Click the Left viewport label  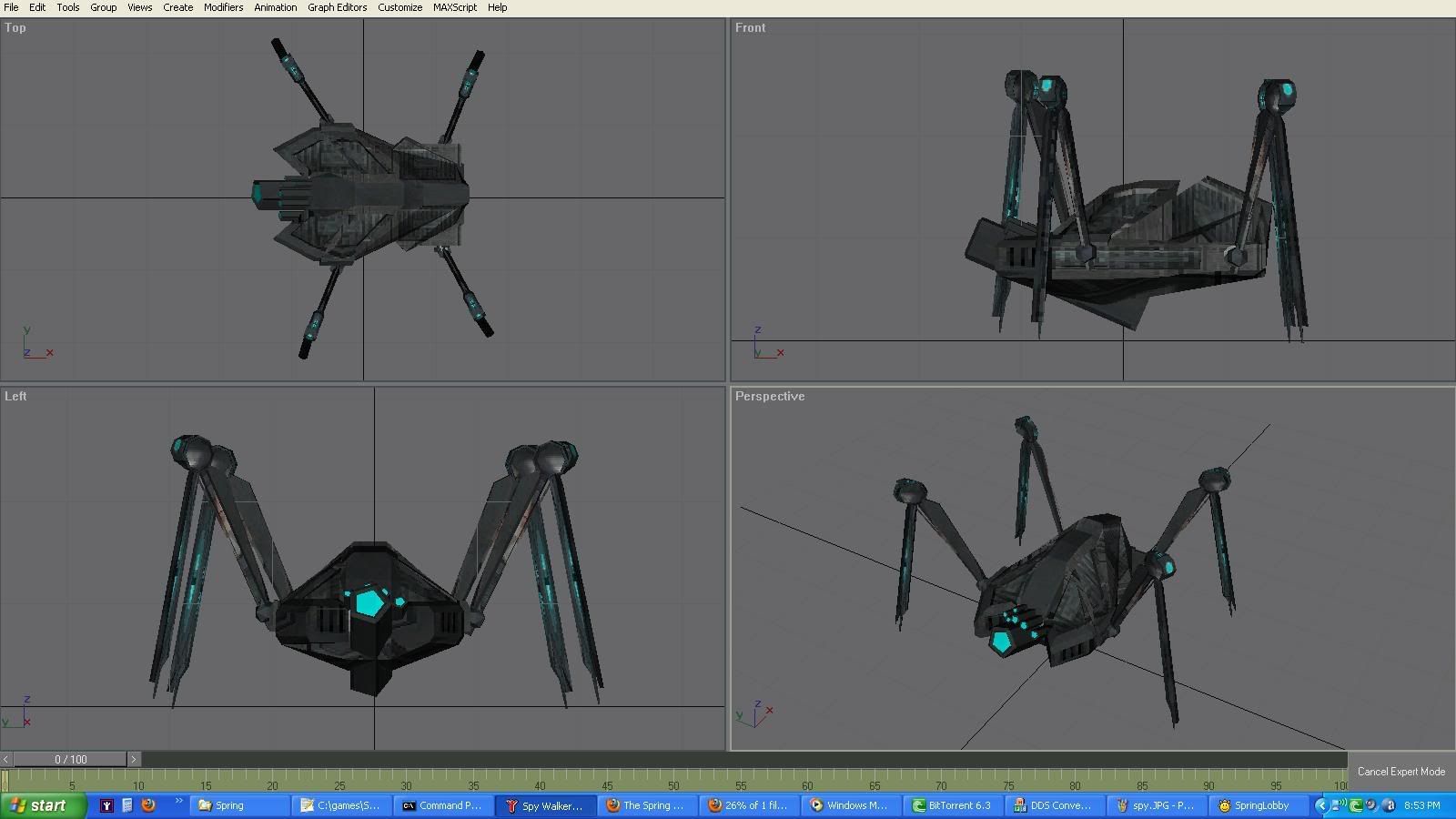(x=15, y=397)
